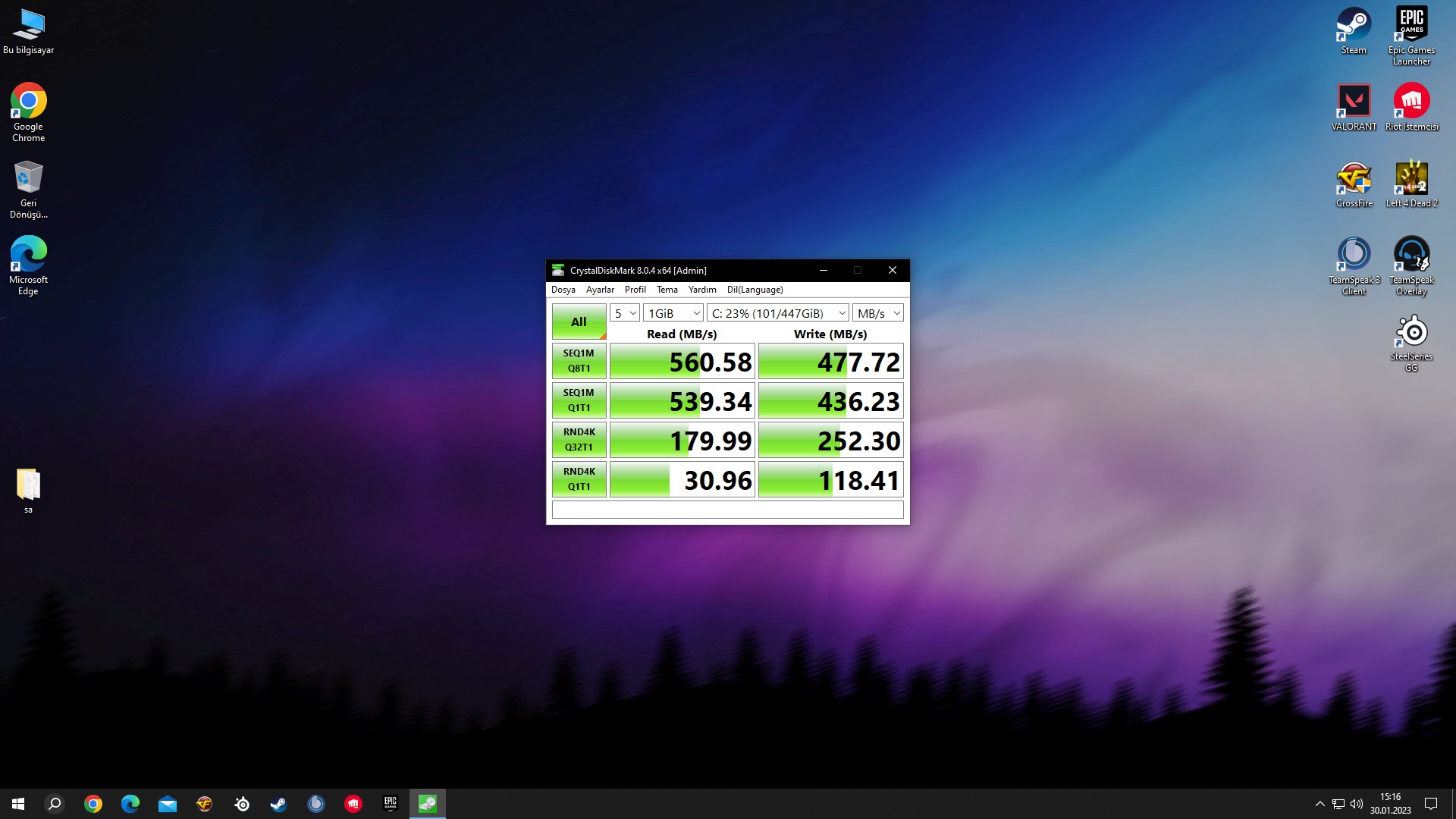Click the All benchmark button
Screen dimensions: 1456x819
(579, 322)
